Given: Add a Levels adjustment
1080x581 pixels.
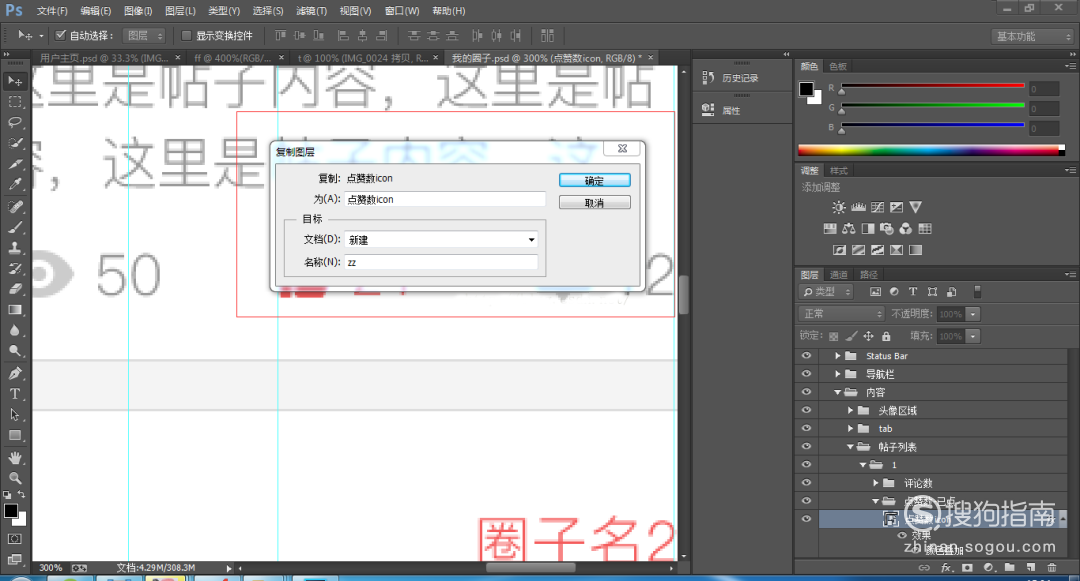Looking at the screenshot, I should click(x=858, y=207).
